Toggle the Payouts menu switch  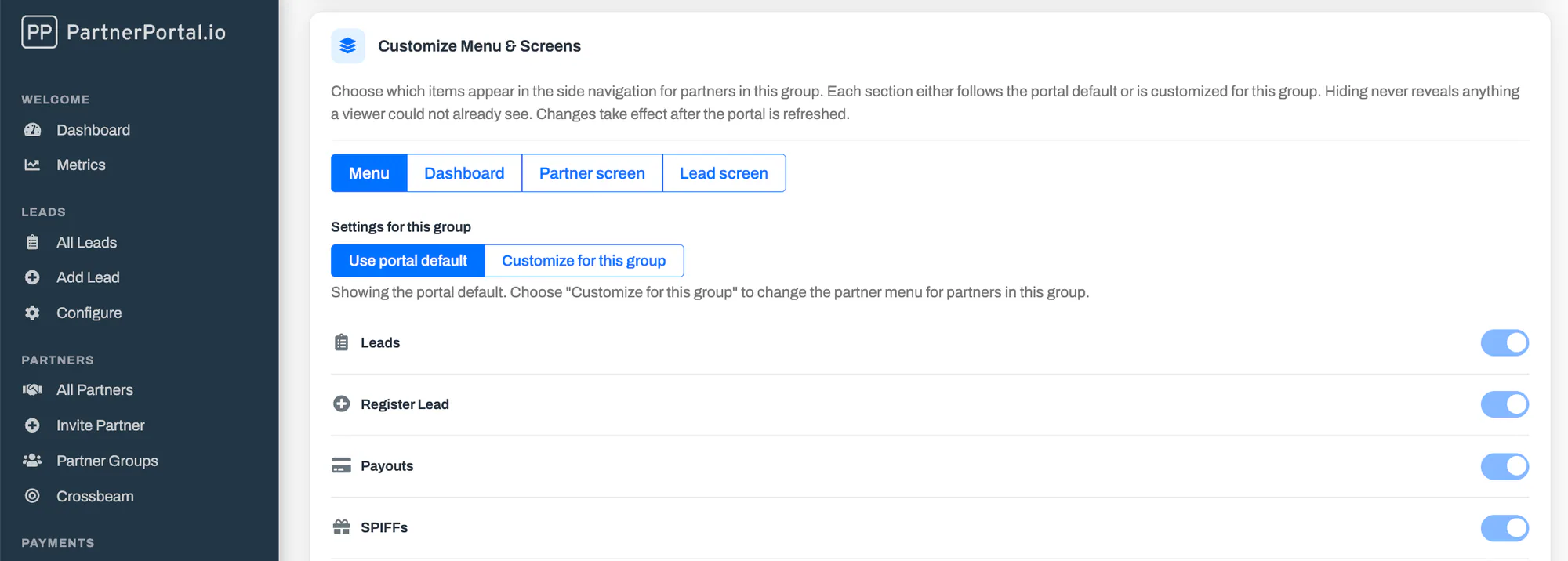click(1504, 466)
